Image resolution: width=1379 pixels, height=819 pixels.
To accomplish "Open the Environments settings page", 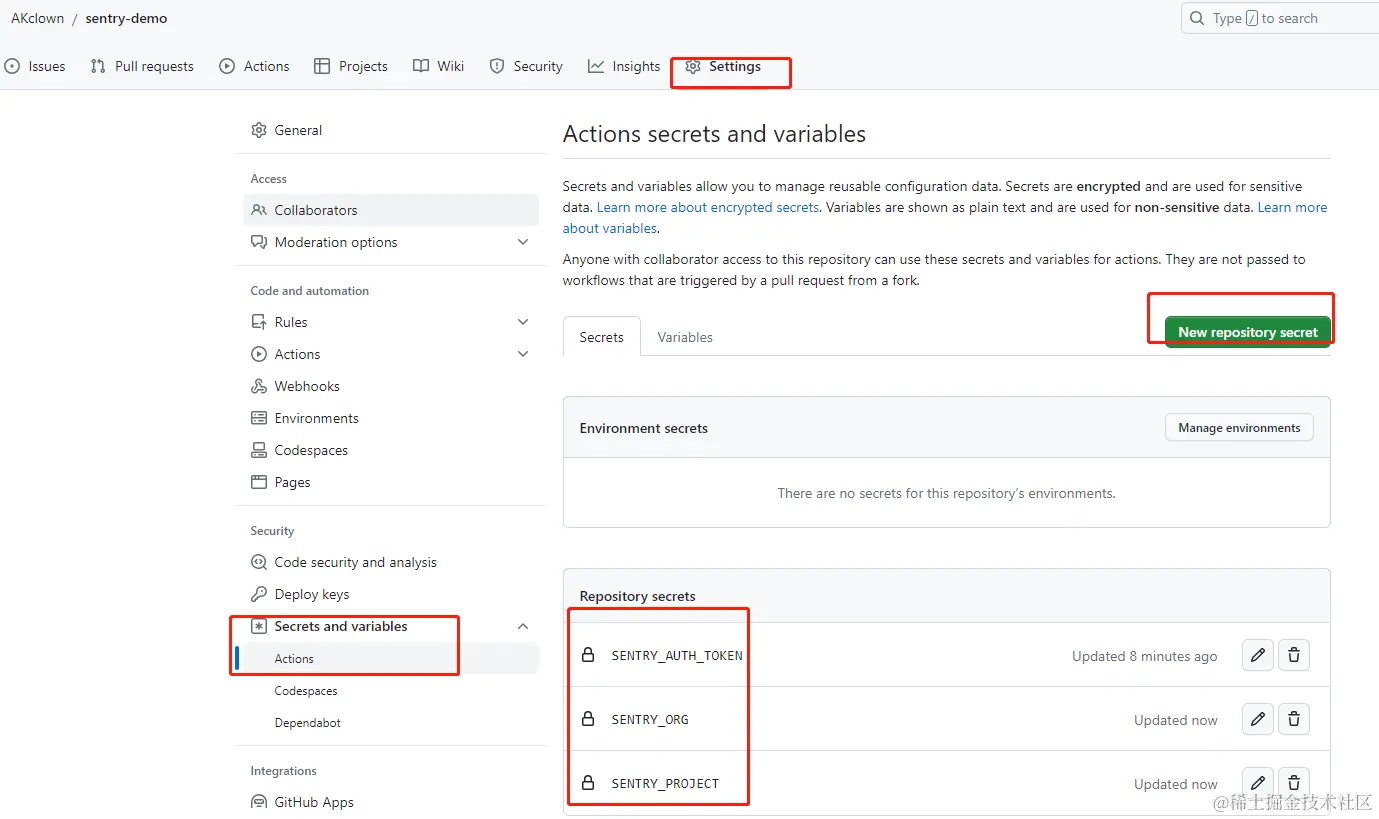I will [316, 418].
